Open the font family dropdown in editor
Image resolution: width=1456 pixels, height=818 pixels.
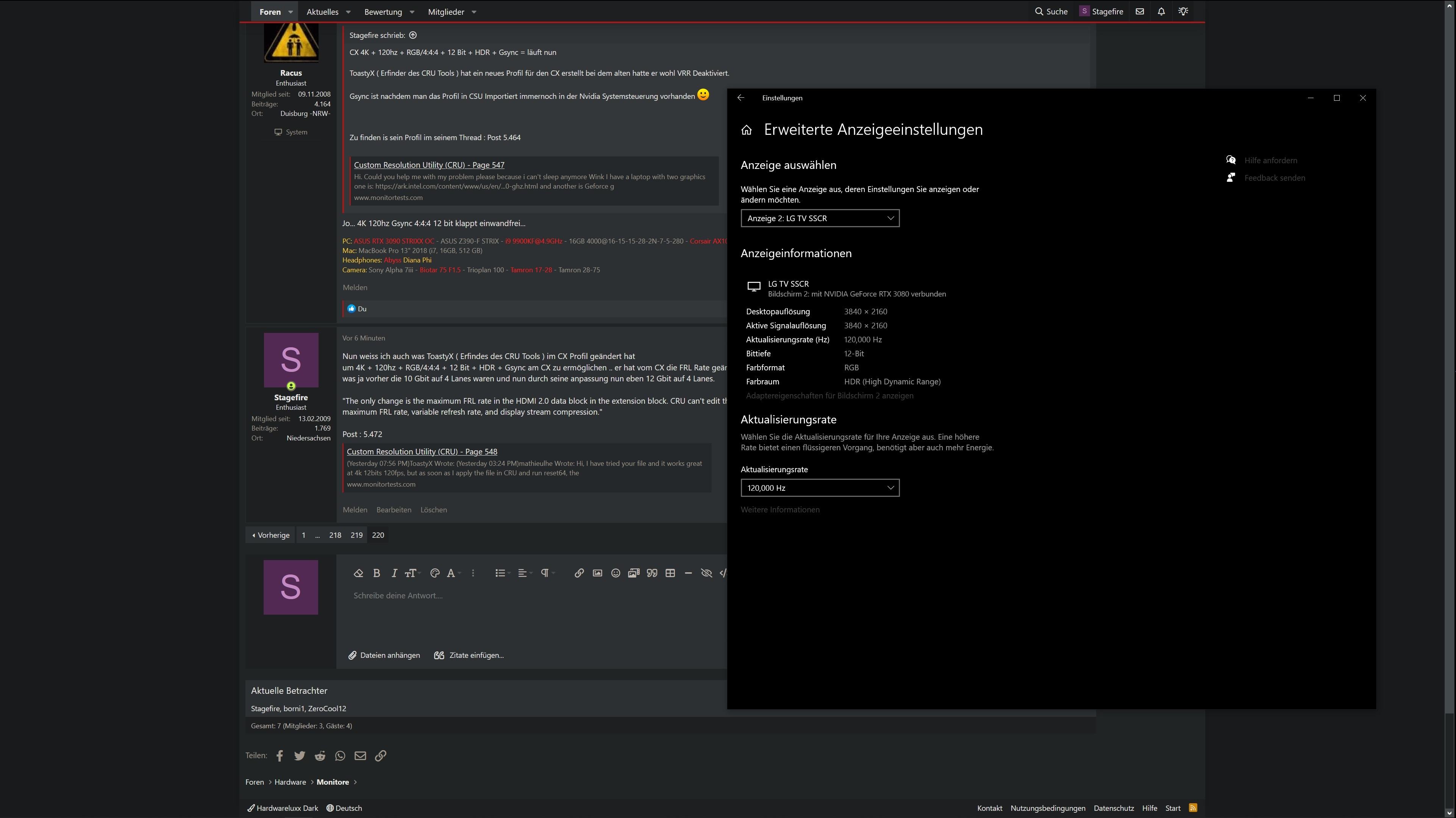click(454, 573)
